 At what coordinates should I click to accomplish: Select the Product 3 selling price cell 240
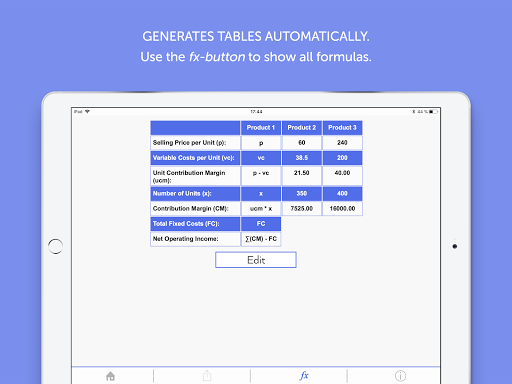pyautogui.click(x=342, y=143)
